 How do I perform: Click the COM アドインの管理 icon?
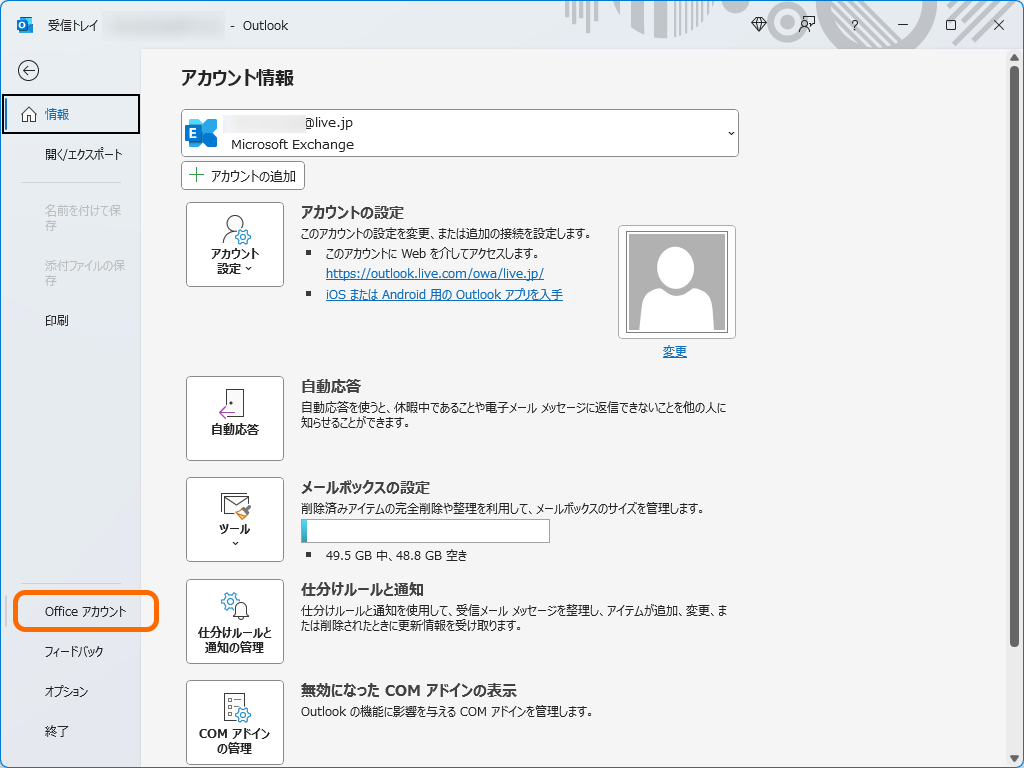click(x=234, y=720)
